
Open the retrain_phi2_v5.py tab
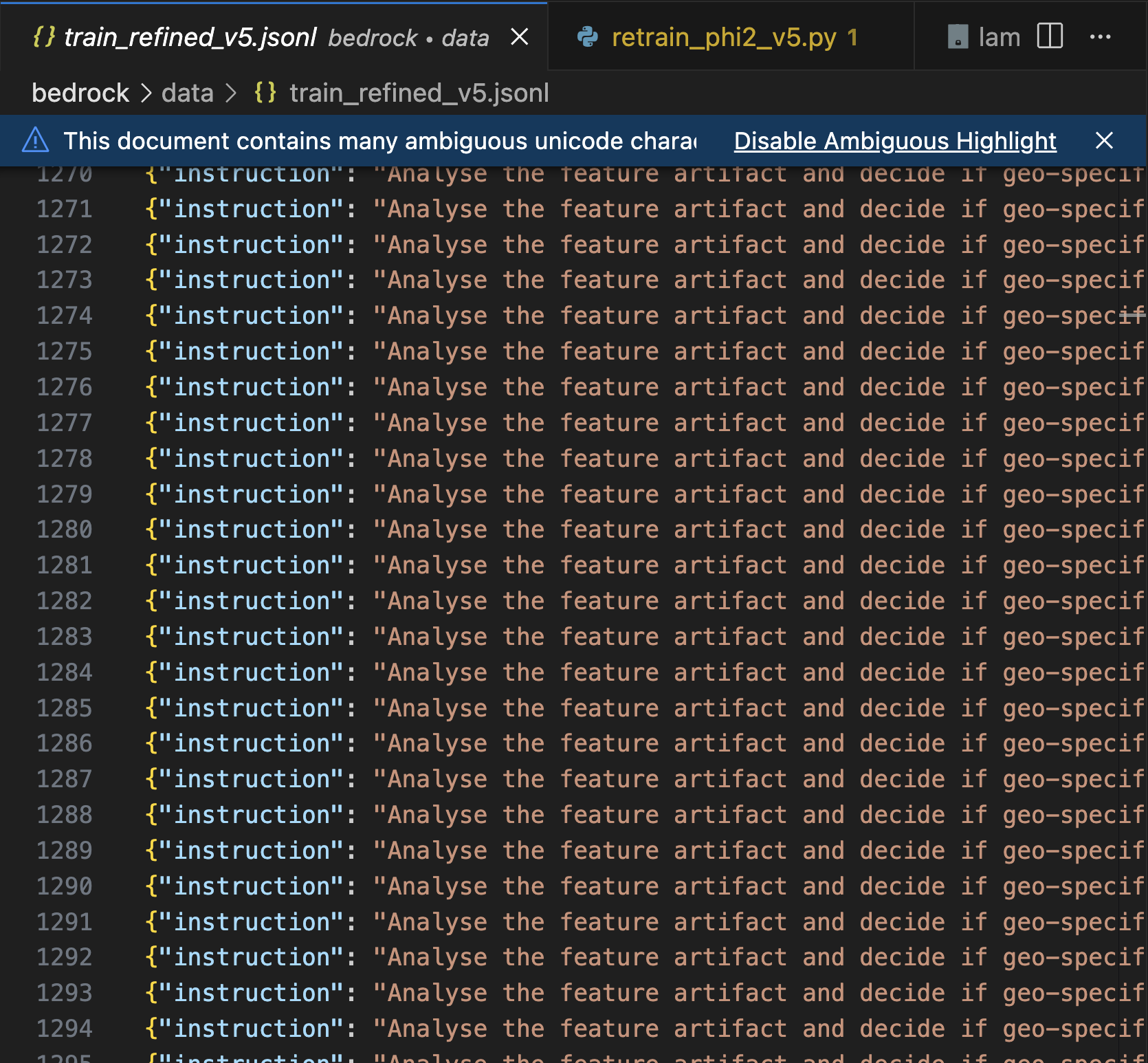[731, 37]
